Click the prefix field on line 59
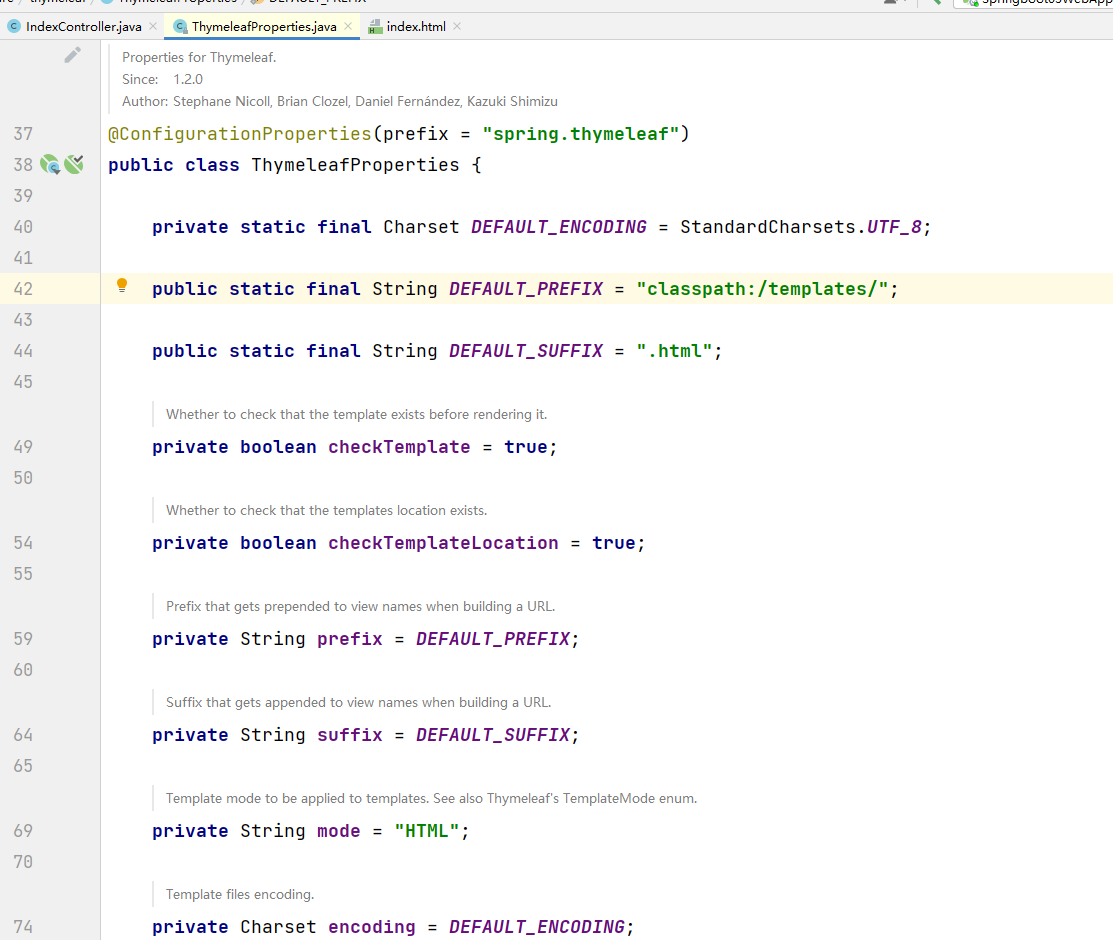 [350, 639]
